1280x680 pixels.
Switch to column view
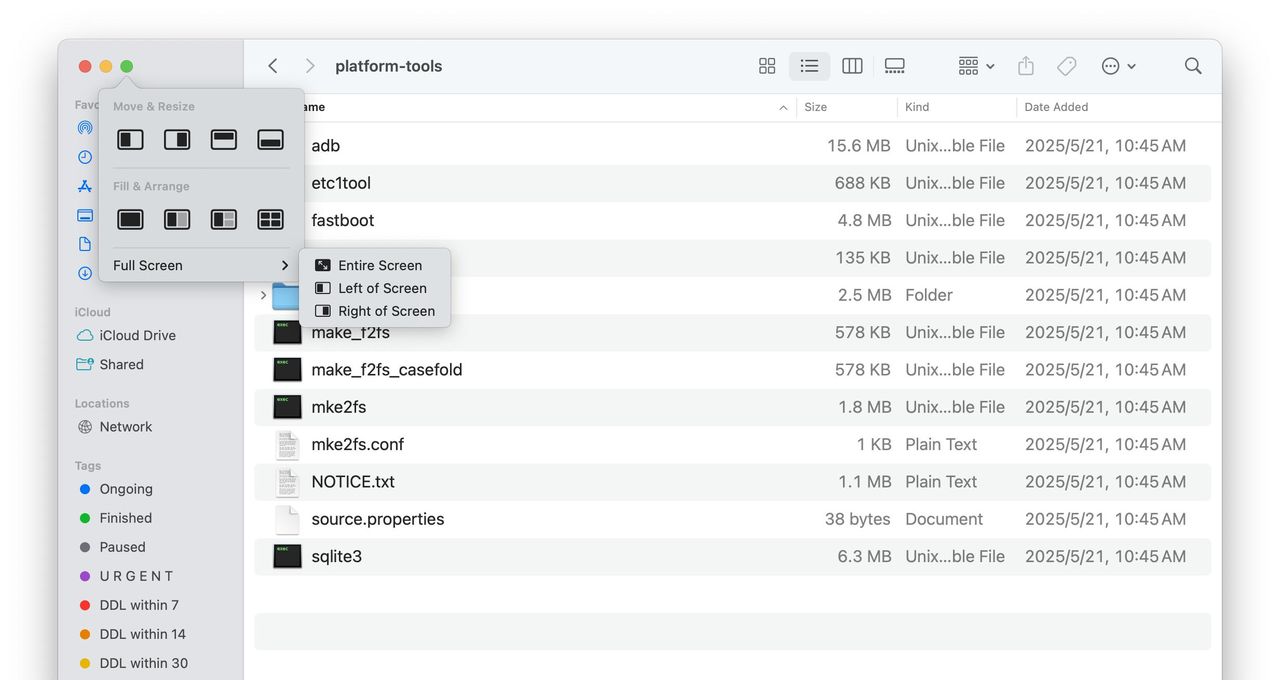(852, 66)
